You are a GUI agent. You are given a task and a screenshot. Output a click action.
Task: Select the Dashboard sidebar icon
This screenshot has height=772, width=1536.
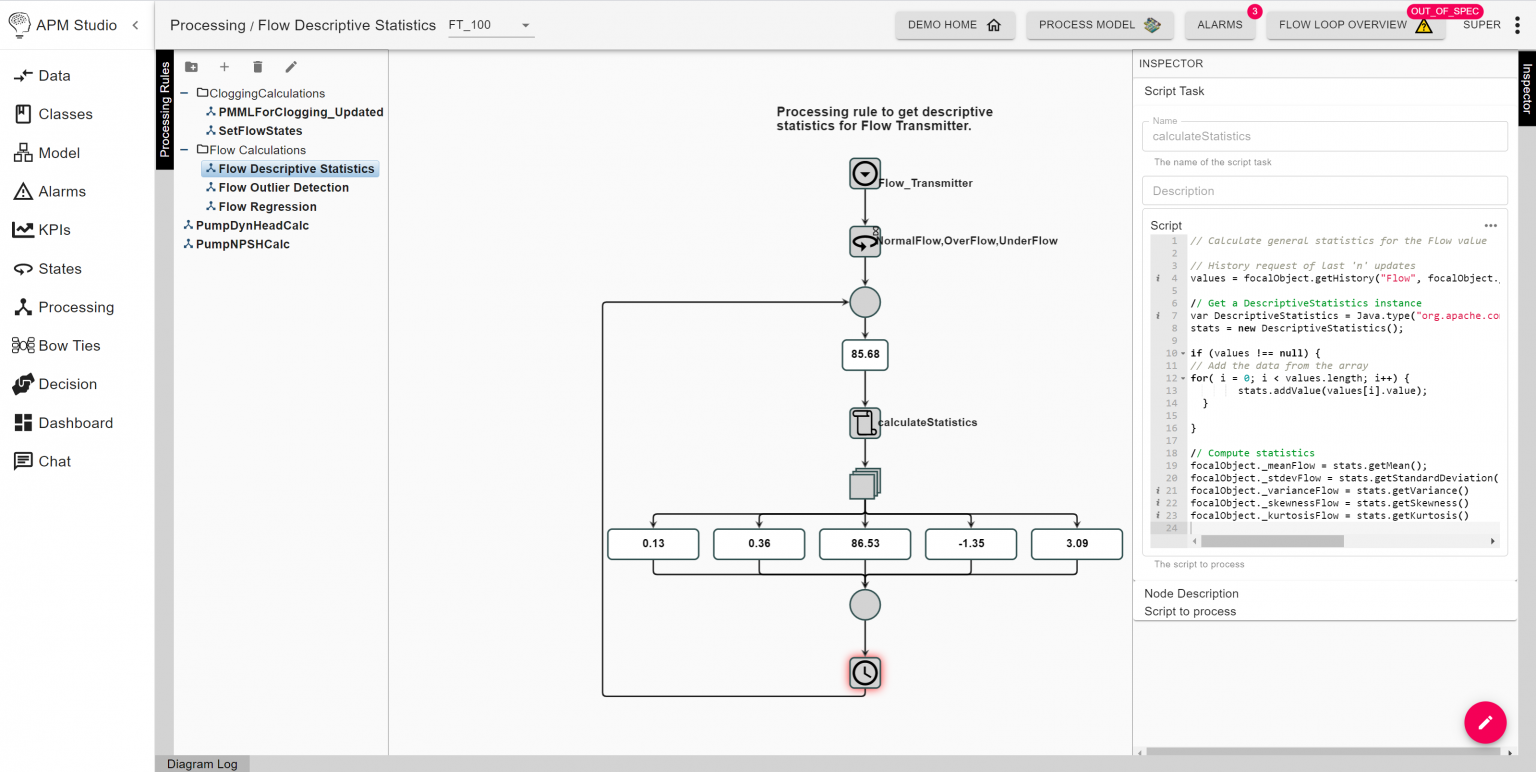[x=22, y=422]
